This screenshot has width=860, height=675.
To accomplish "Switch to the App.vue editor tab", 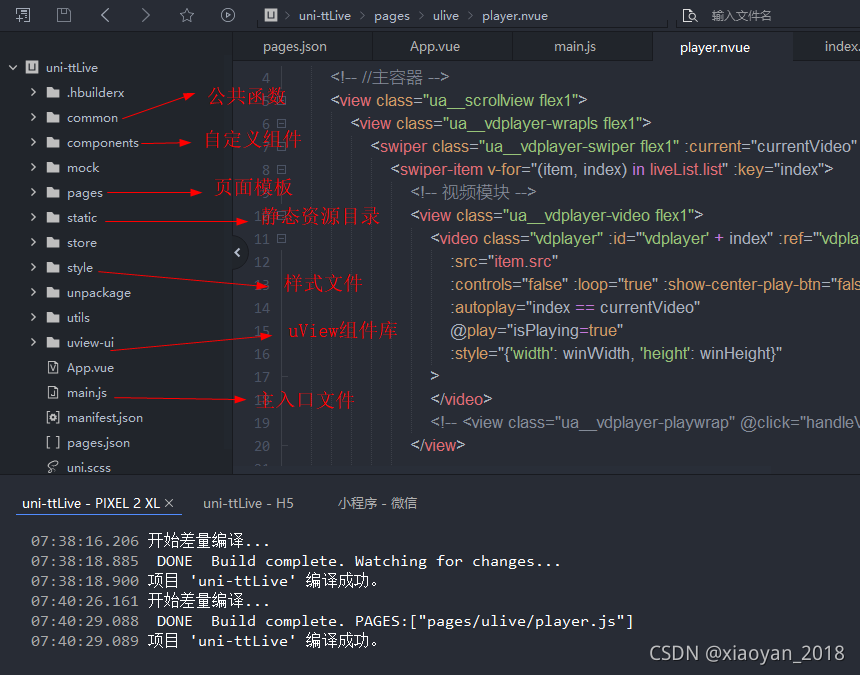I will (442, 47).
